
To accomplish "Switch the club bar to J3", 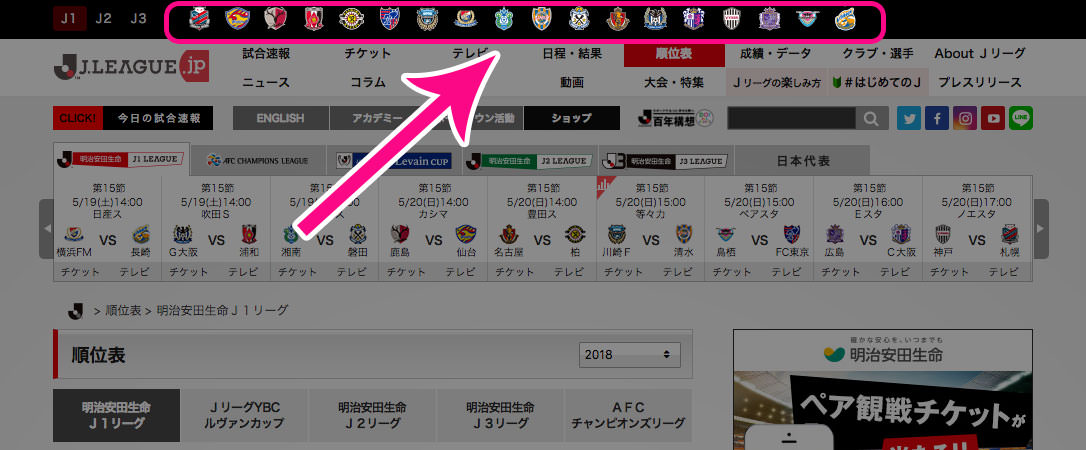I will click(139, 19).
